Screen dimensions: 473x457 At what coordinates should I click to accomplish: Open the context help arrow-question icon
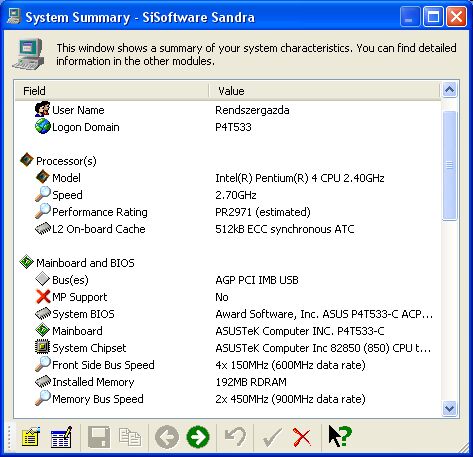tap(339, 436)
